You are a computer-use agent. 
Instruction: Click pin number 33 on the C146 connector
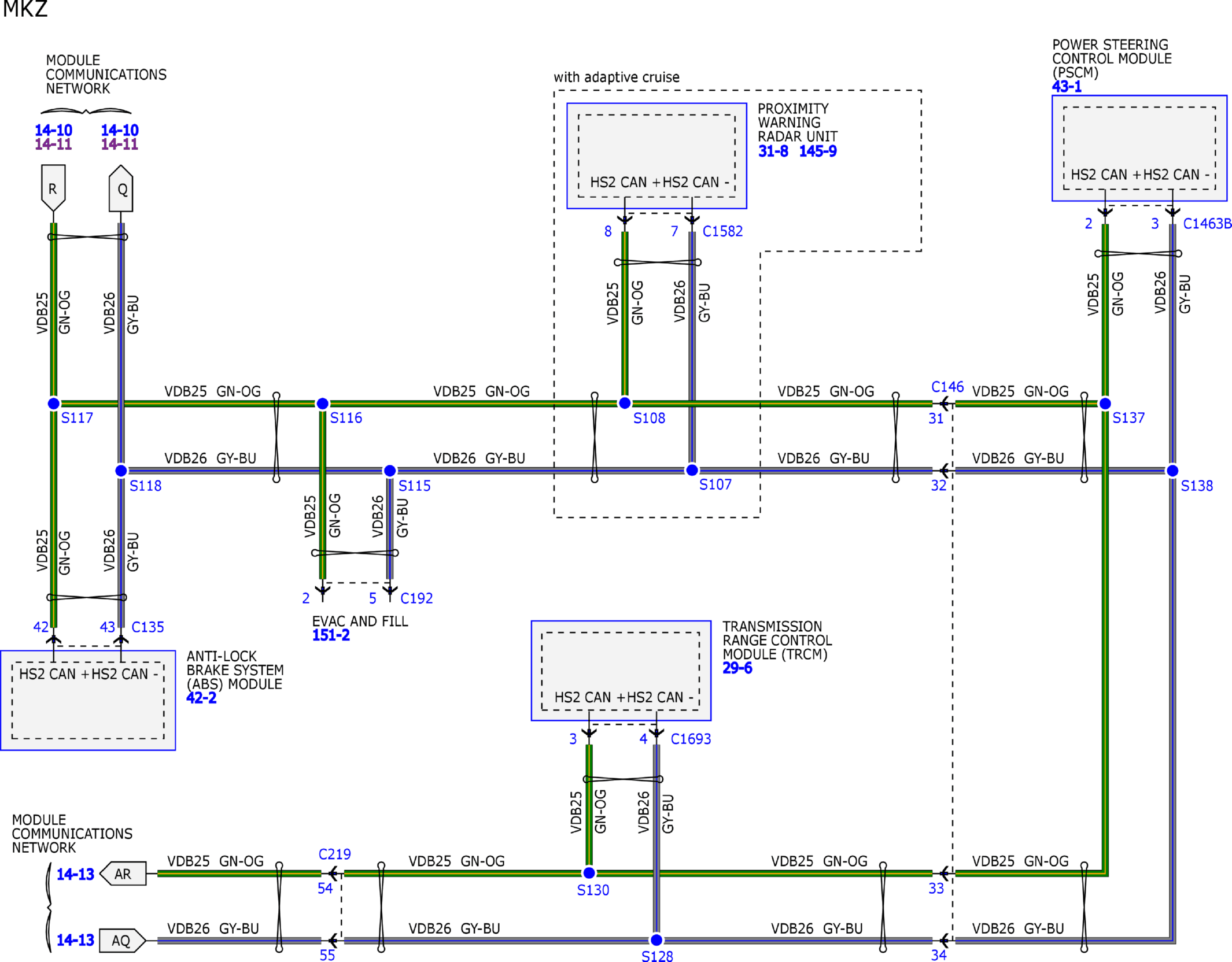(x=936, y=889)
